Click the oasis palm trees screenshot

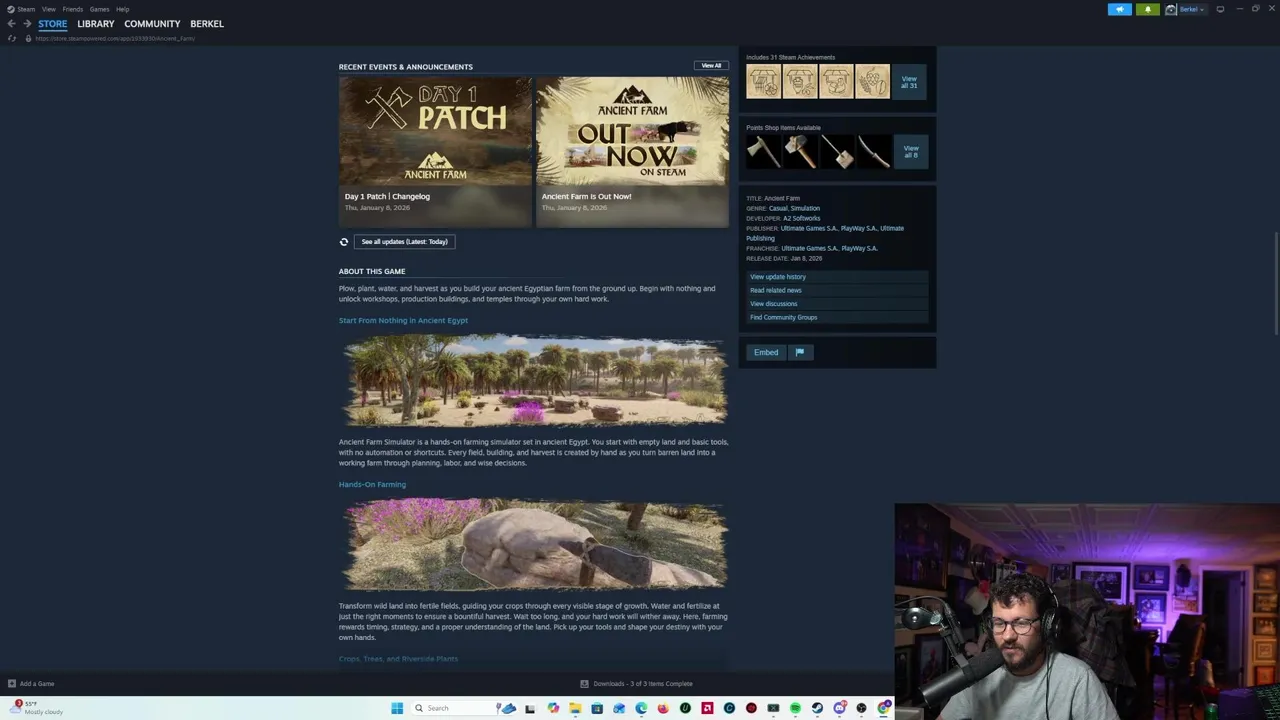(533, 380)
